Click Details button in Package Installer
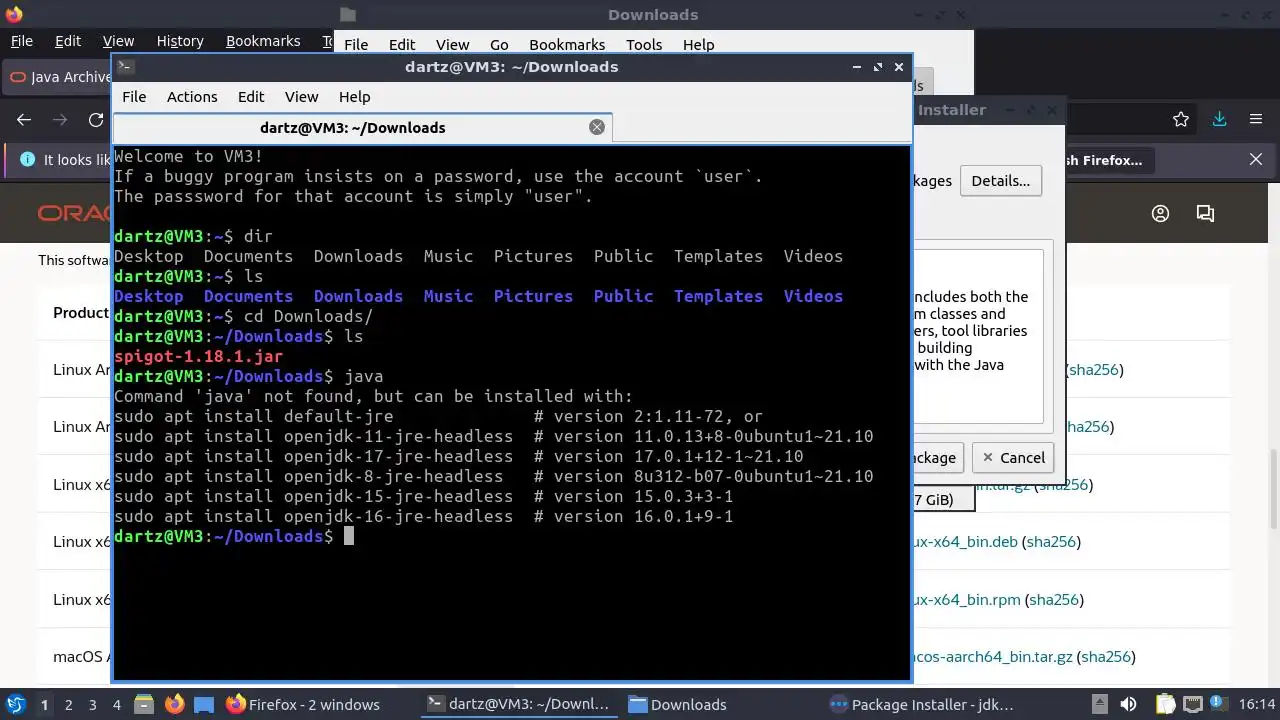Viewport: 1280px width, 720px height. 1000,181
